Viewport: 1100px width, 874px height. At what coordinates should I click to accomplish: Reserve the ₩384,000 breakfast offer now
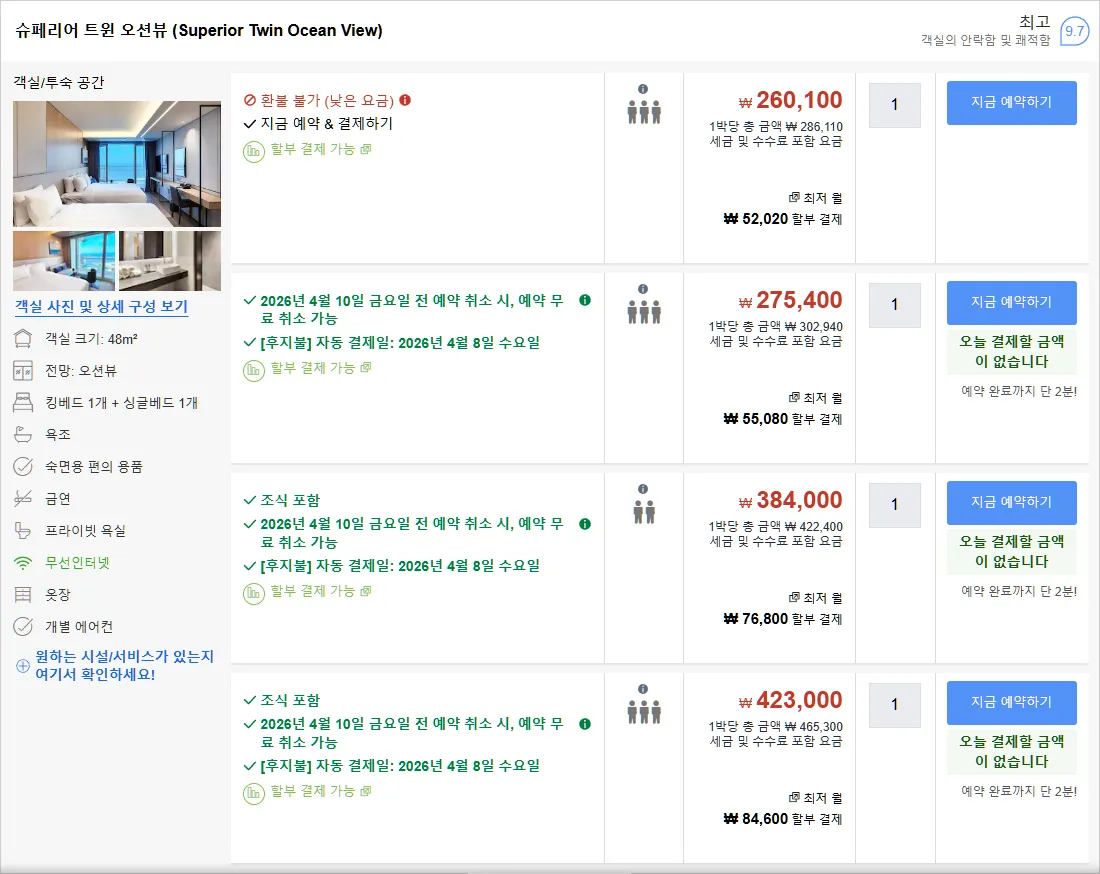1012,502
